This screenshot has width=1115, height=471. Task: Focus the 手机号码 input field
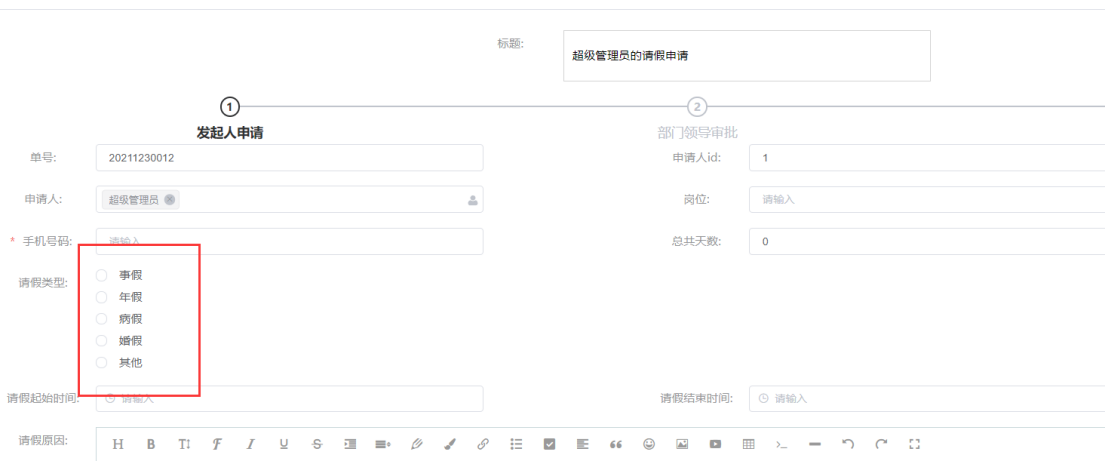tap(289, 241)
